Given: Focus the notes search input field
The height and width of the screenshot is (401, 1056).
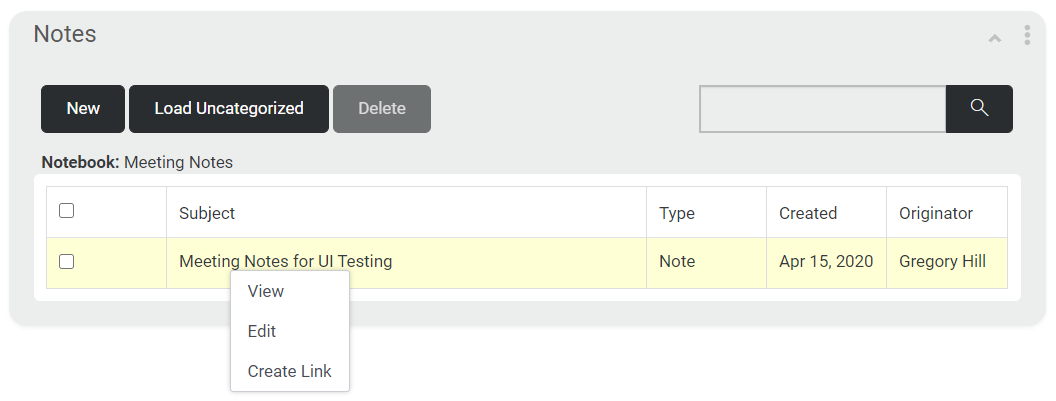Looking at the screenshot, I should pyautogui.click(x=823, y=109).
